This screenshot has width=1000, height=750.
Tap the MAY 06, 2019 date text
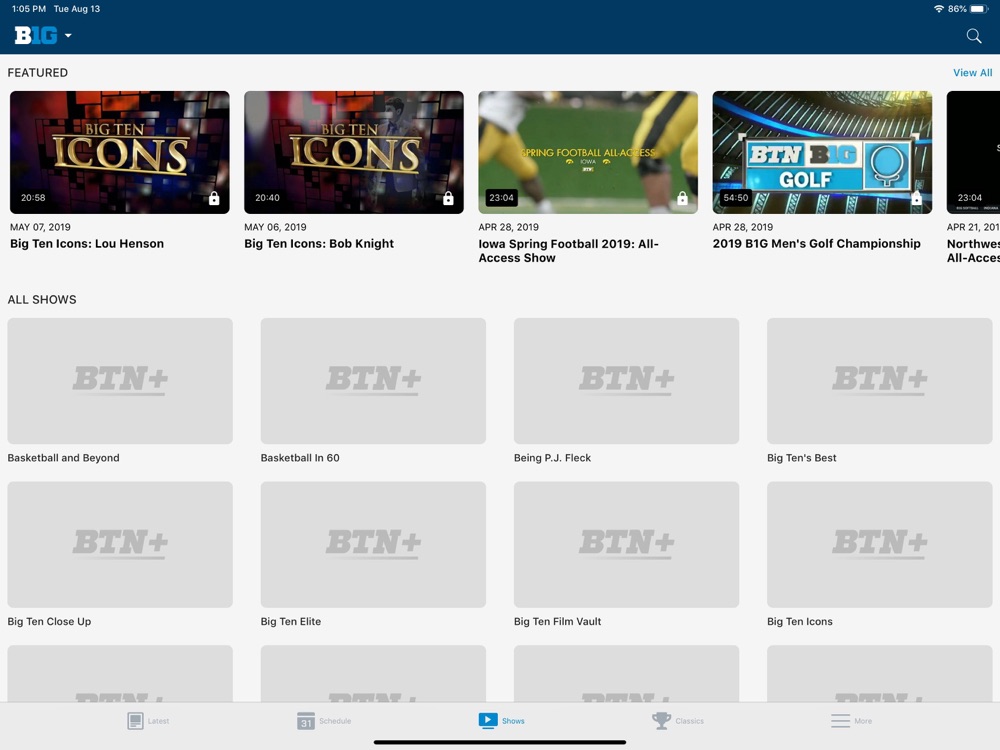point(275,227)
